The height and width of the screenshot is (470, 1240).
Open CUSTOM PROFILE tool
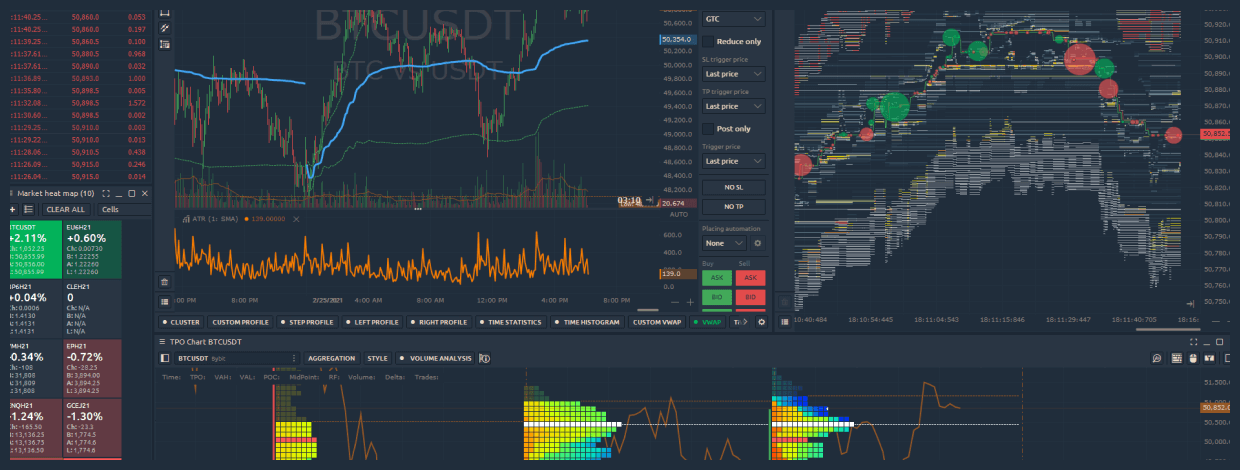click(240, 322)
